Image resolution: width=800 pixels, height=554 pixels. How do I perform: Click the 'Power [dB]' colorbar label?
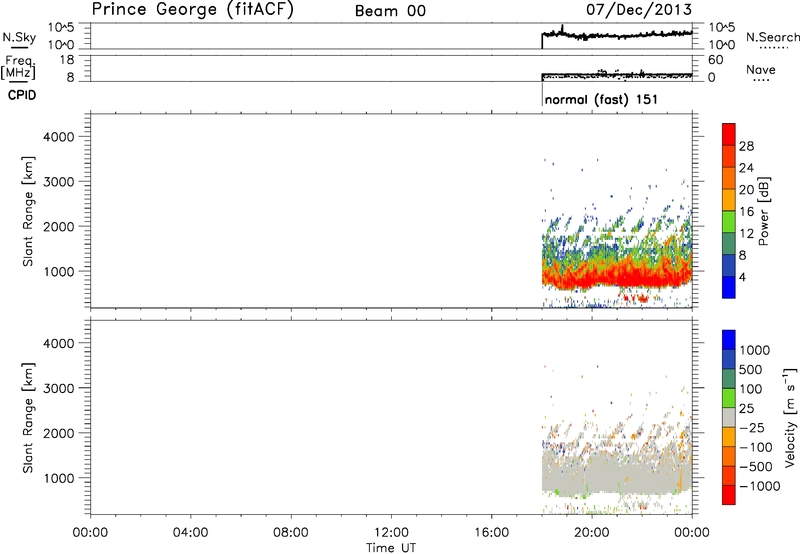pos(763,211)
